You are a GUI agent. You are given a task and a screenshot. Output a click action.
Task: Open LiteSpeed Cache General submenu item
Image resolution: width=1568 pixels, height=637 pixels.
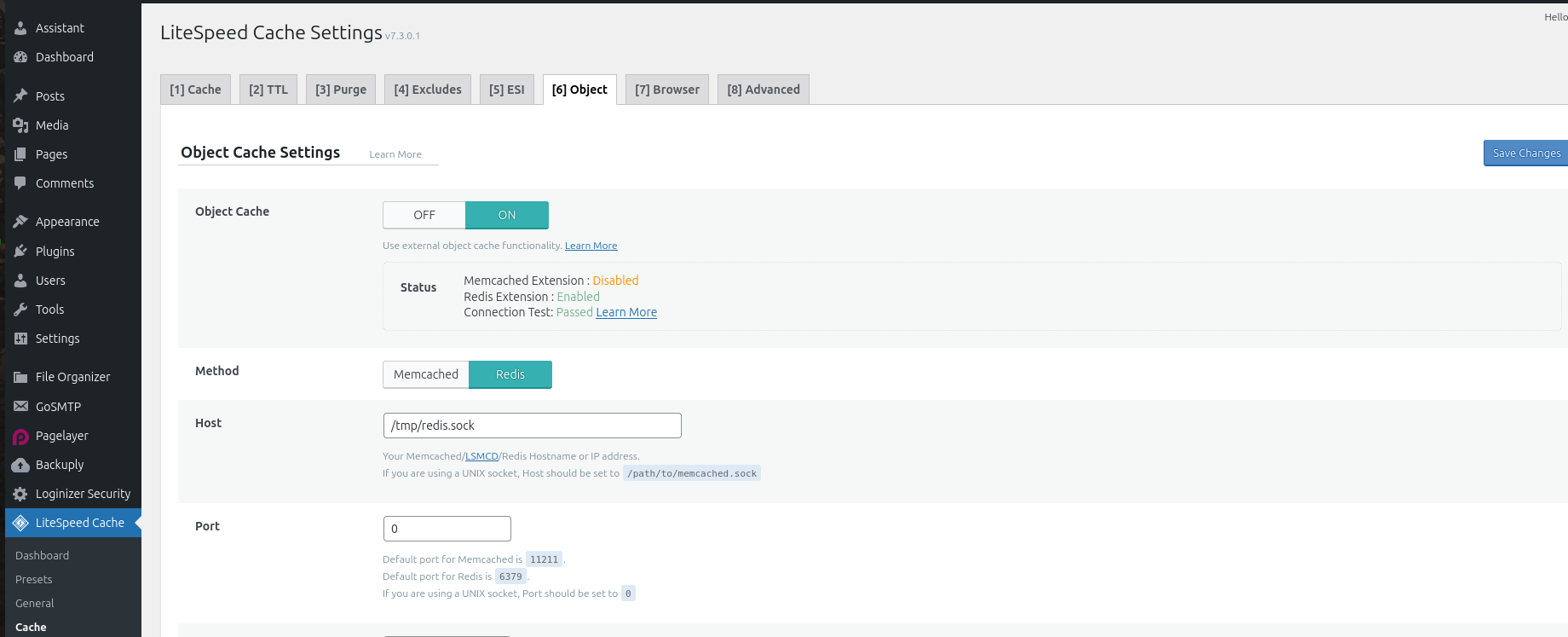[35, 603]
